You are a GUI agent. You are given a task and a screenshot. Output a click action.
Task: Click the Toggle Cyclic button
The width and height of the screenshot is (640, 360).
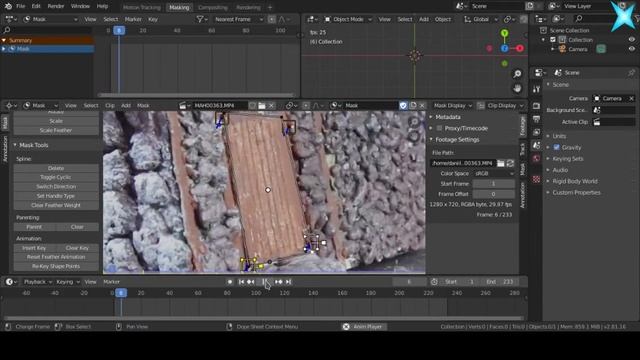[56, 178]
